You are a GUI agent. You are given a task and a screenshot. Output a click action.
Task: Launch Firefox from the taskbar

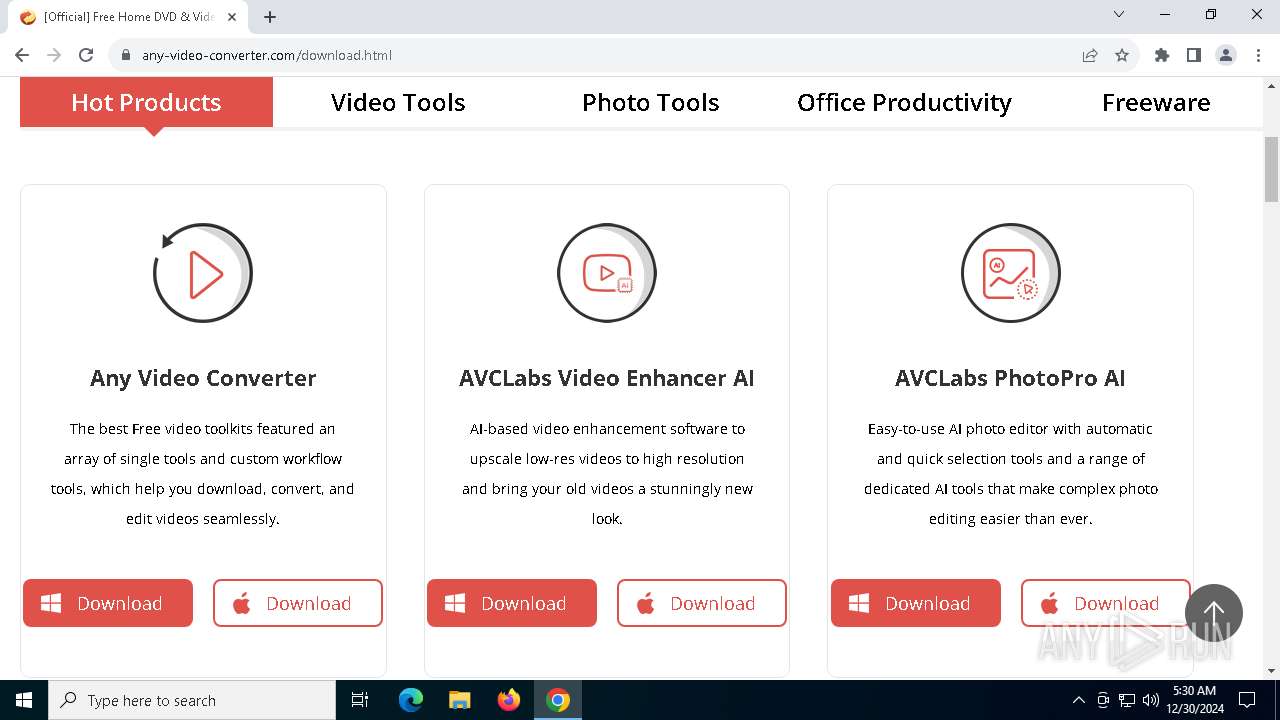(509, 700)
